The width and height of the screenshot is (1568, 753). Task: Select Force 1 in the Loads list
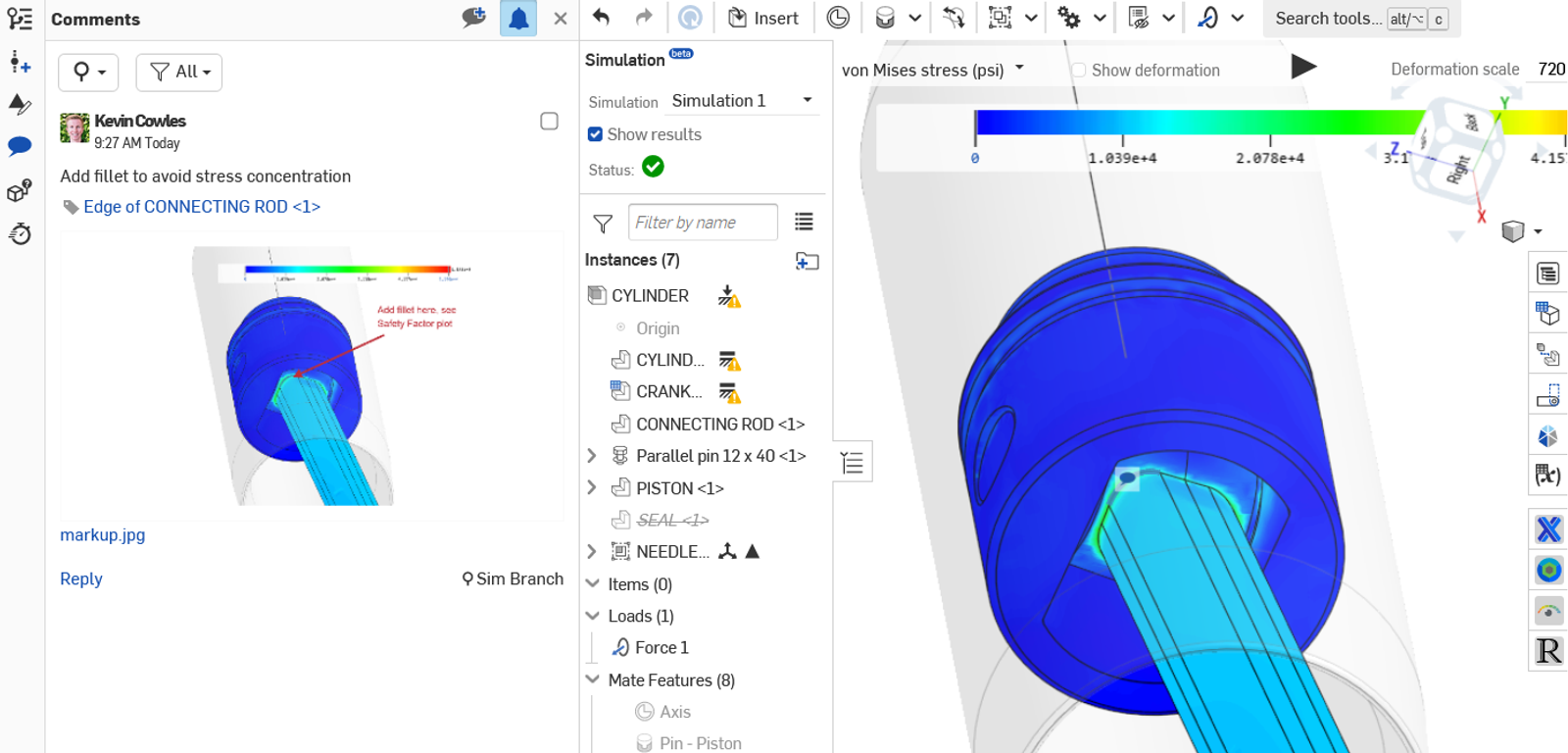(x=661, y=647)
